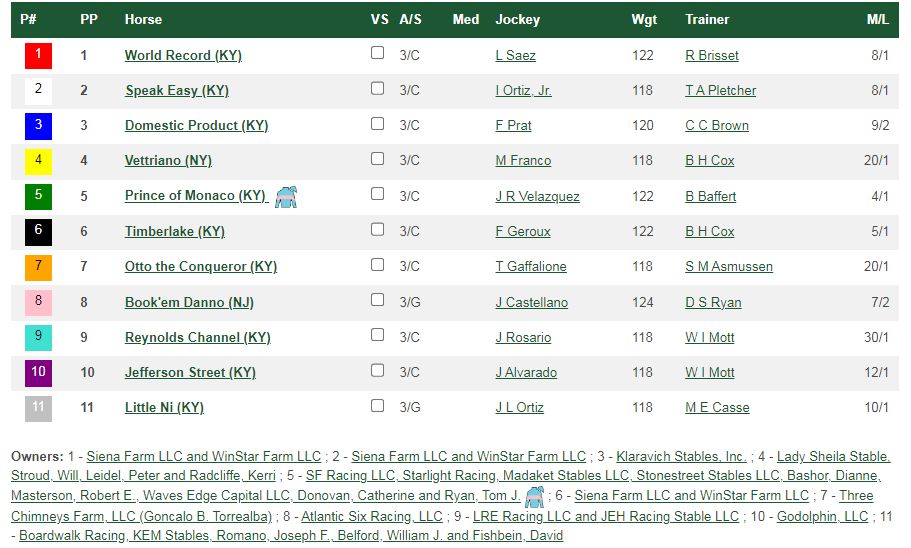Click jockey silks icon beside Prince of Monaco
The height and width of the screenshot is (548, 911).
pos(286,197)
